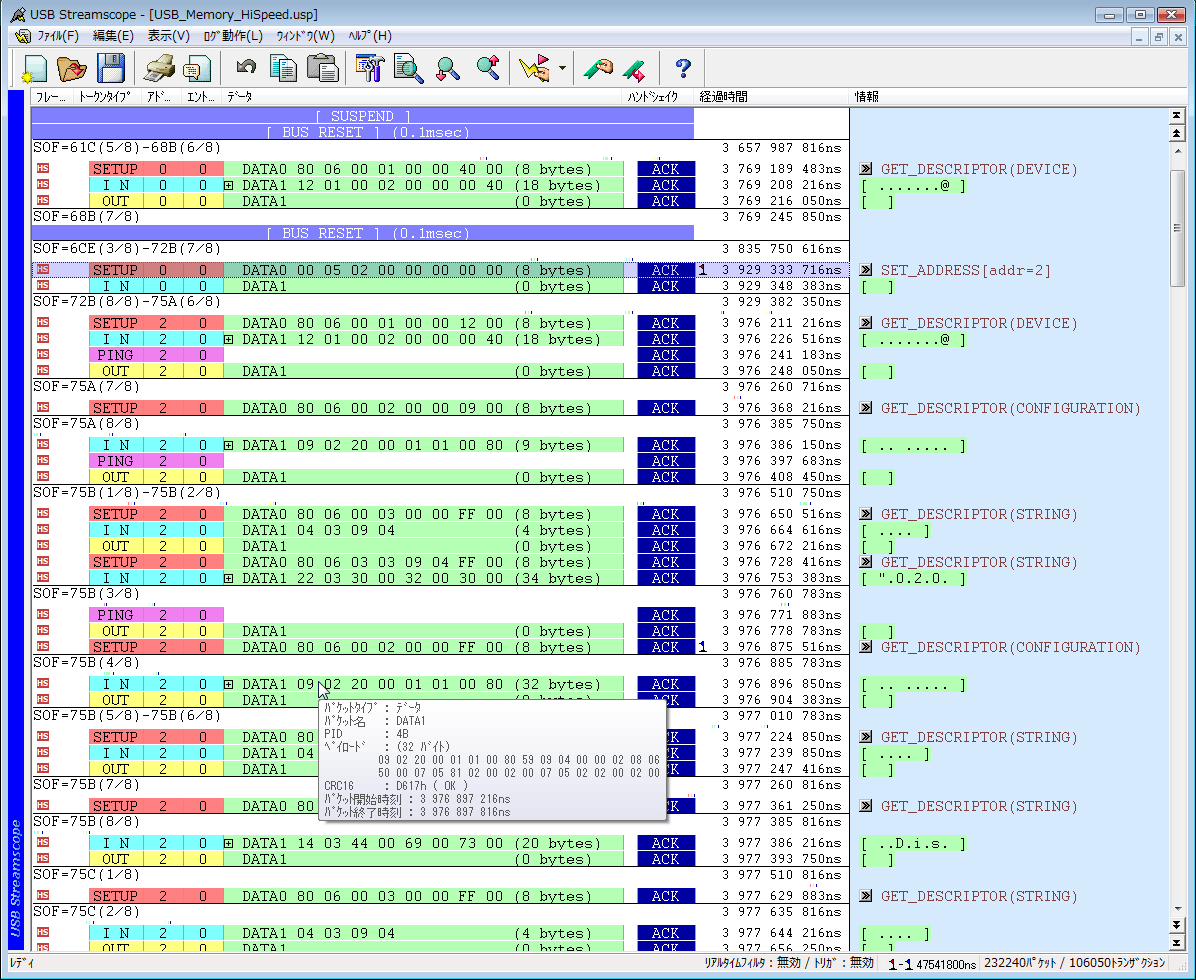
Task: Open settings with hammer and wrench icon
Action: (x=370, y=69)
